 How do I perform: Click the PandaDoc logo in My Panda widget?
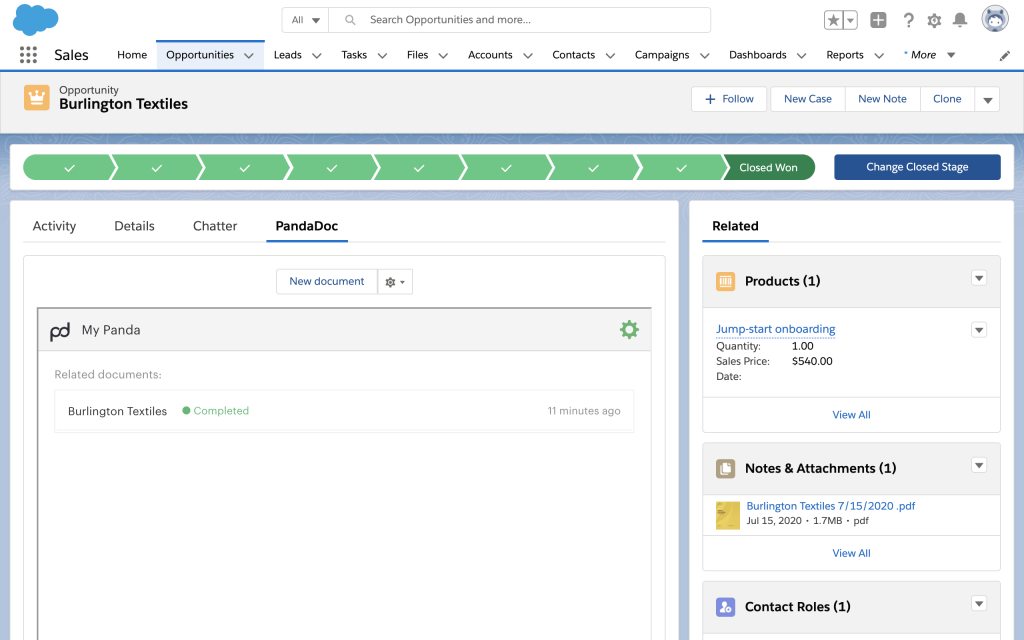point(60,328)
